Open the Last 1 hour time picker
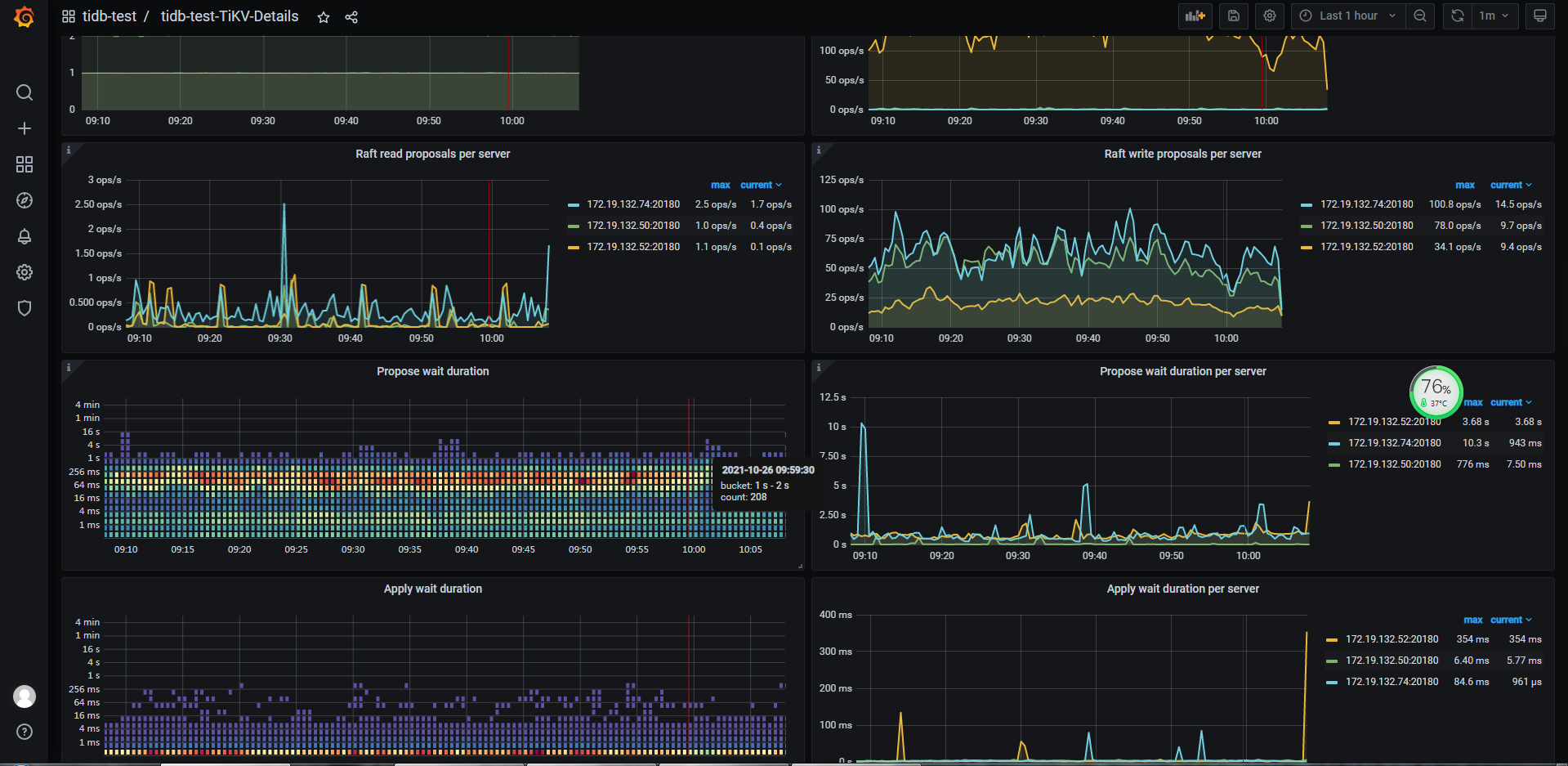This screenshot has height=766, width=1568. (1348, 16)
